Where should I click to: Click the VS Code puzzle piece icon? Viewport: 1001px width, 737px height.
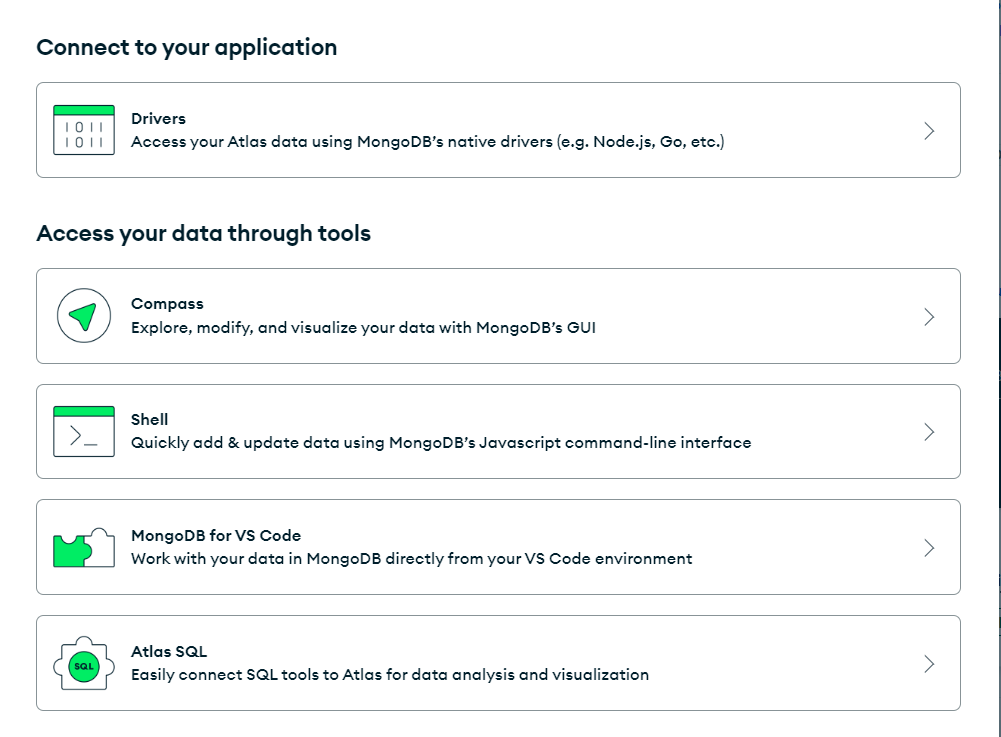[84, 548]
